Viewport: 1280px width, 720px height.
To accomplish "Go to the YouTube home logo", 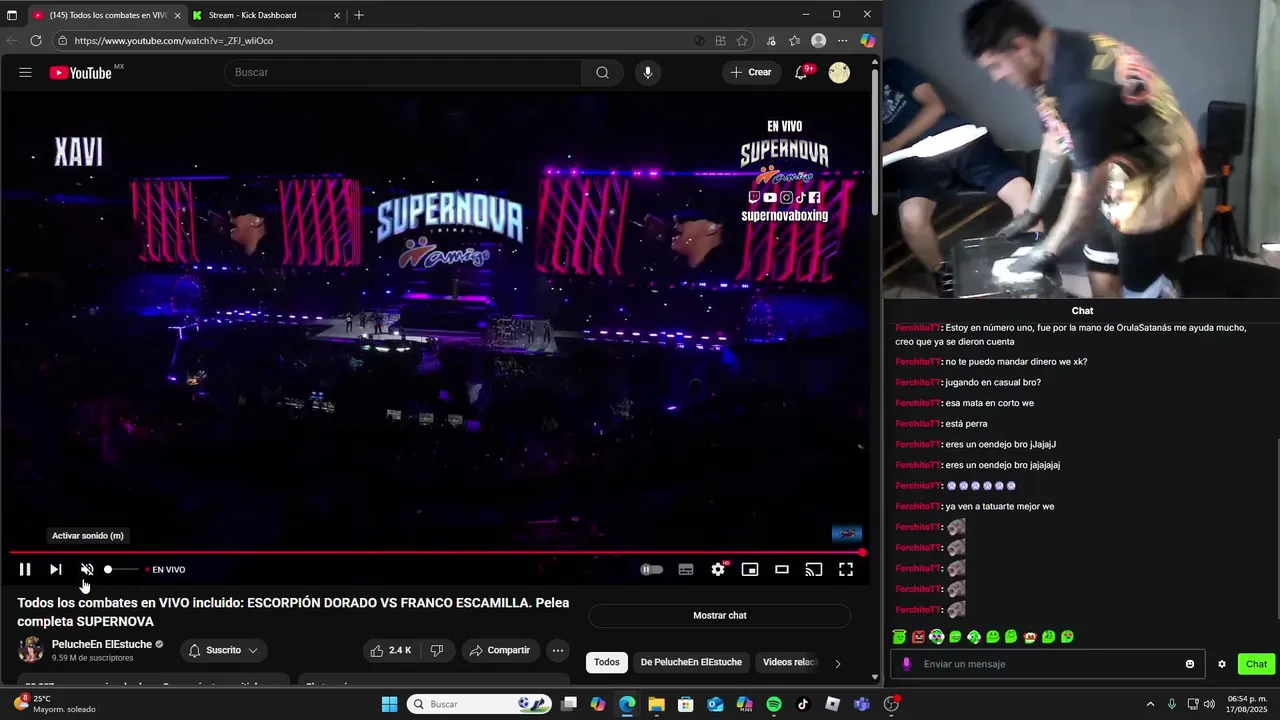I will (80, 73).
